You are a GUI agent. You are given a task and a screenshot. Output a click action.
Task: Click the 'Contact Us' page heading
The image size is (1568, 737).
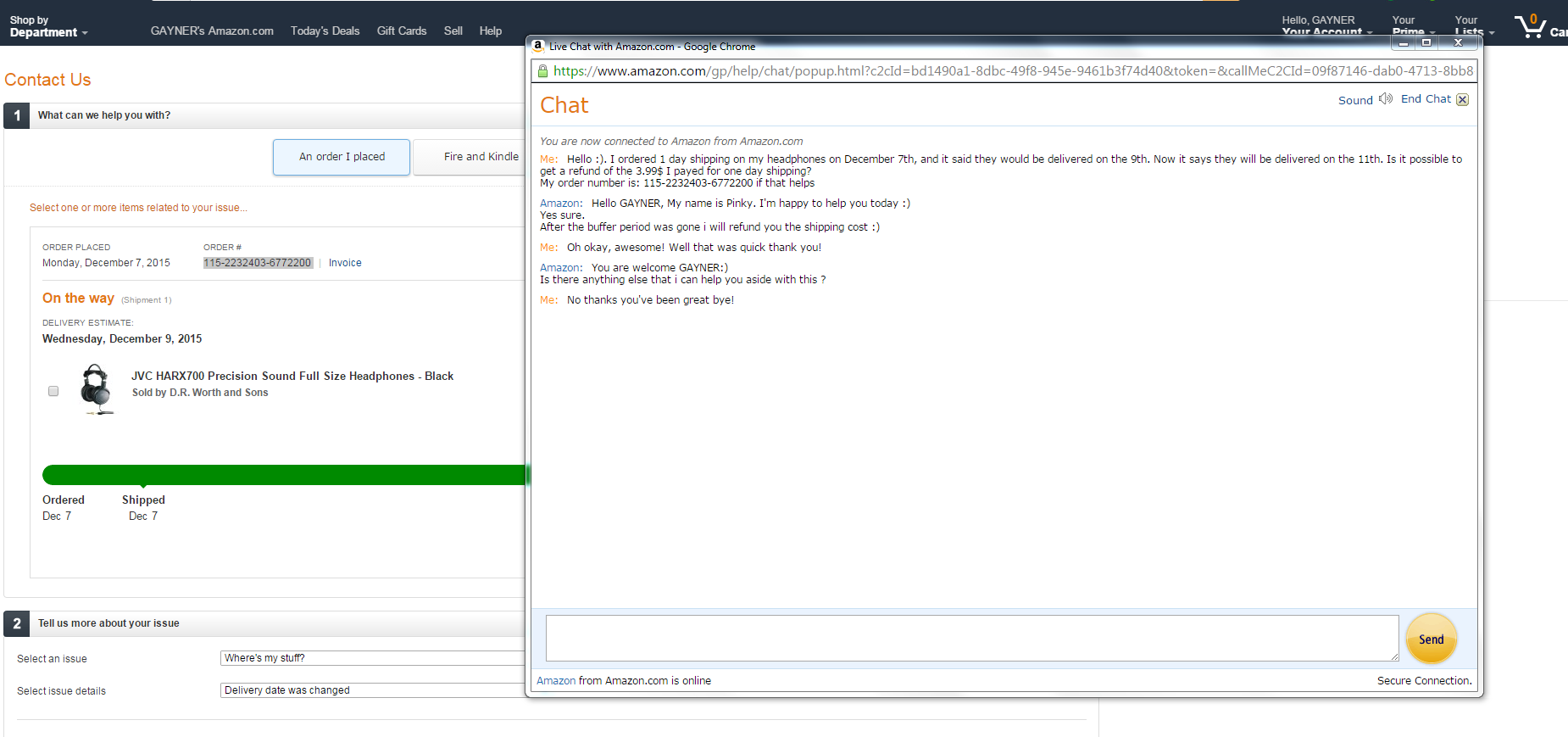point(47,80)
